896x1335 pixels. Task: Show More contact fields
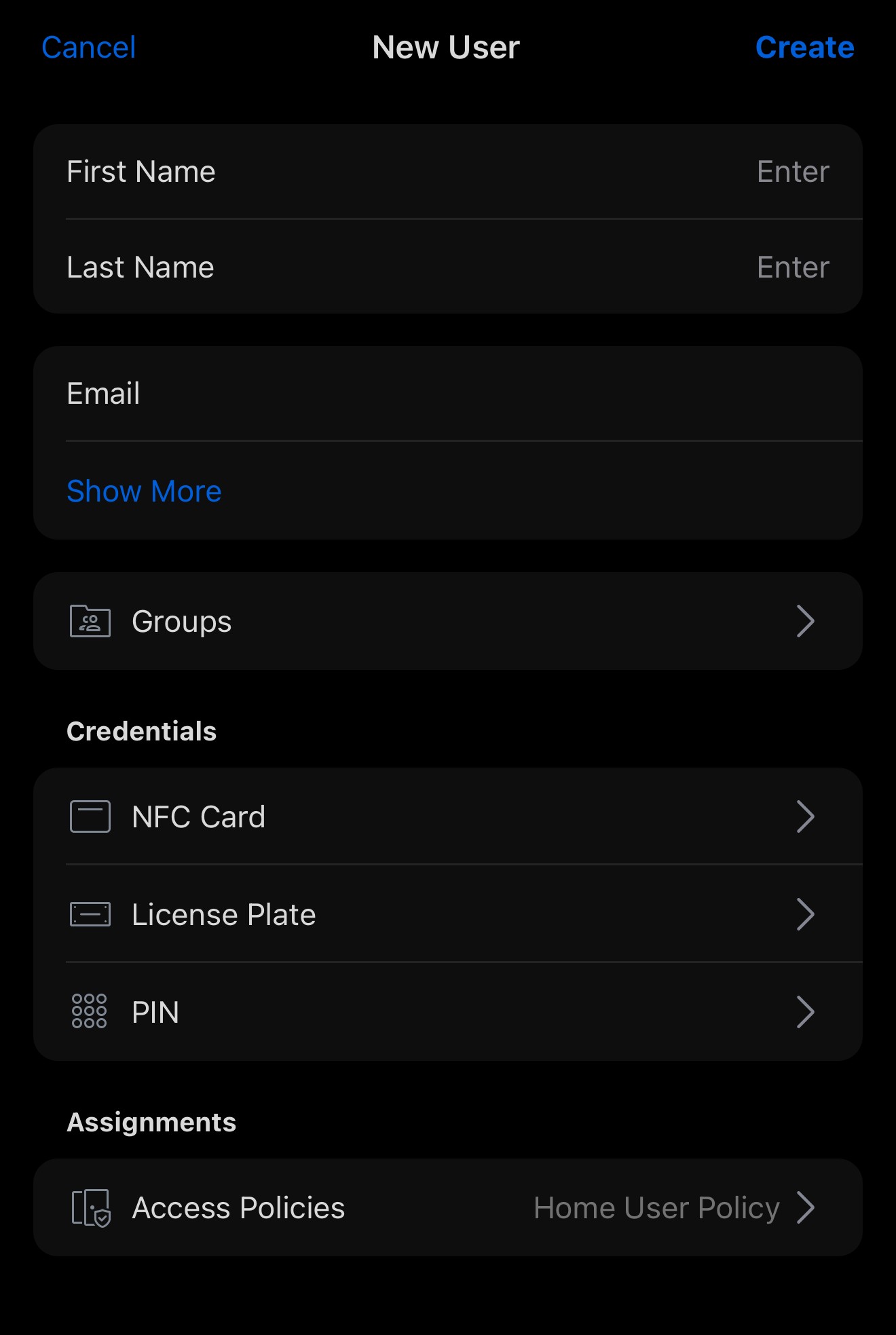tap(144, 491)
